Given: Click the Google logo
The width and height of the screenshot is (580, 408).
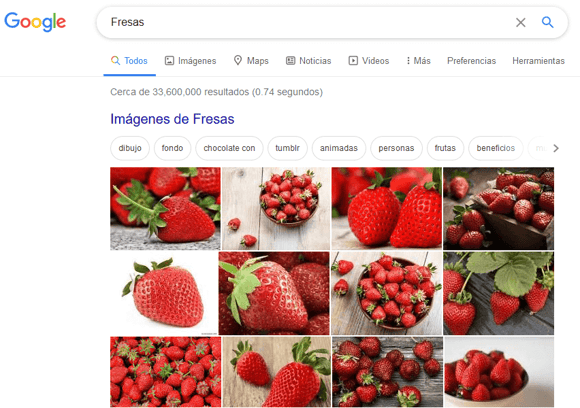Looking at the screenshot, I should [35, 22].
